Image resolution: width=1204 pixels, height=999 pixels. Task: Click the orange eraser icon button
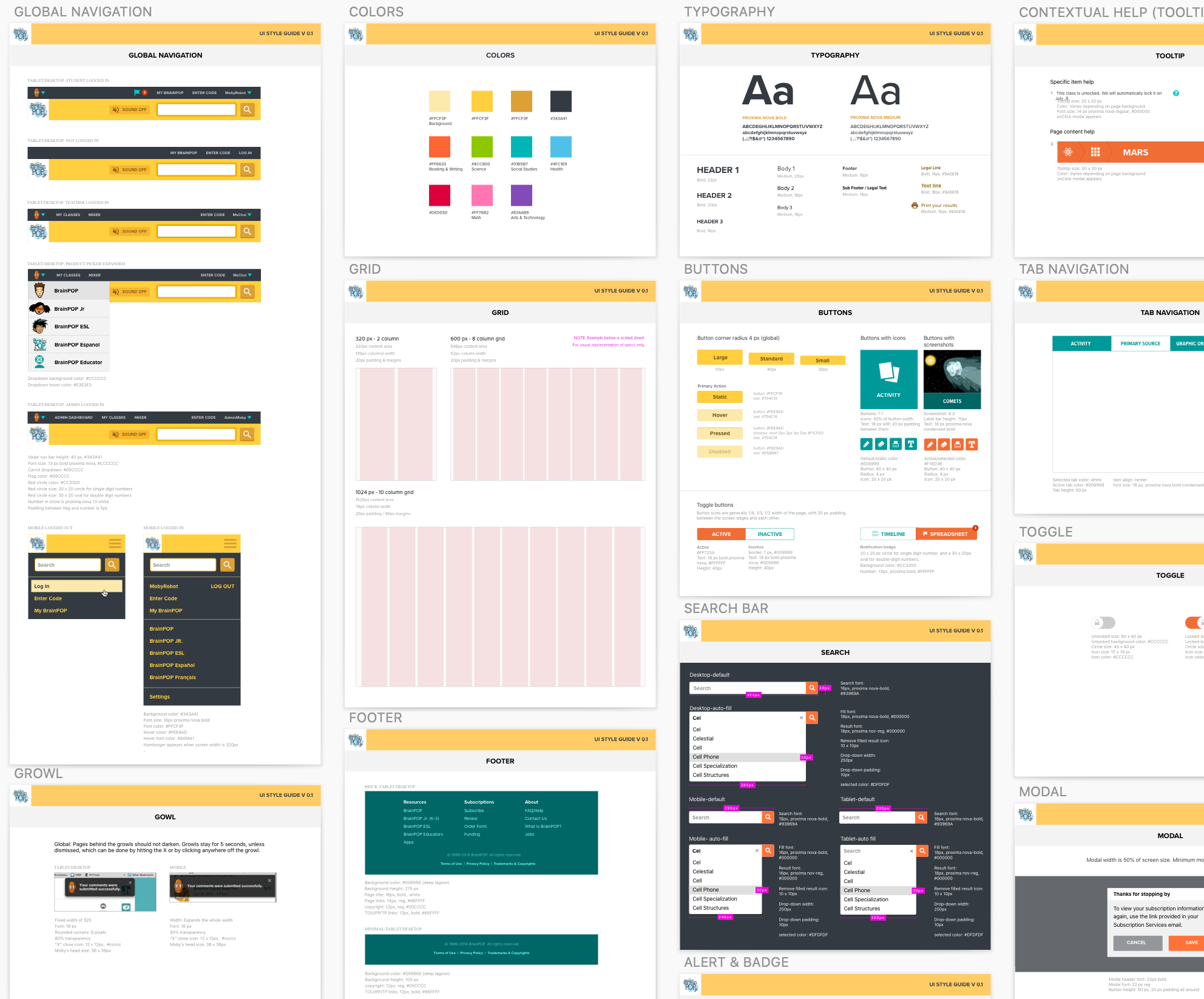pyautogui.click(x=945, y=444)
